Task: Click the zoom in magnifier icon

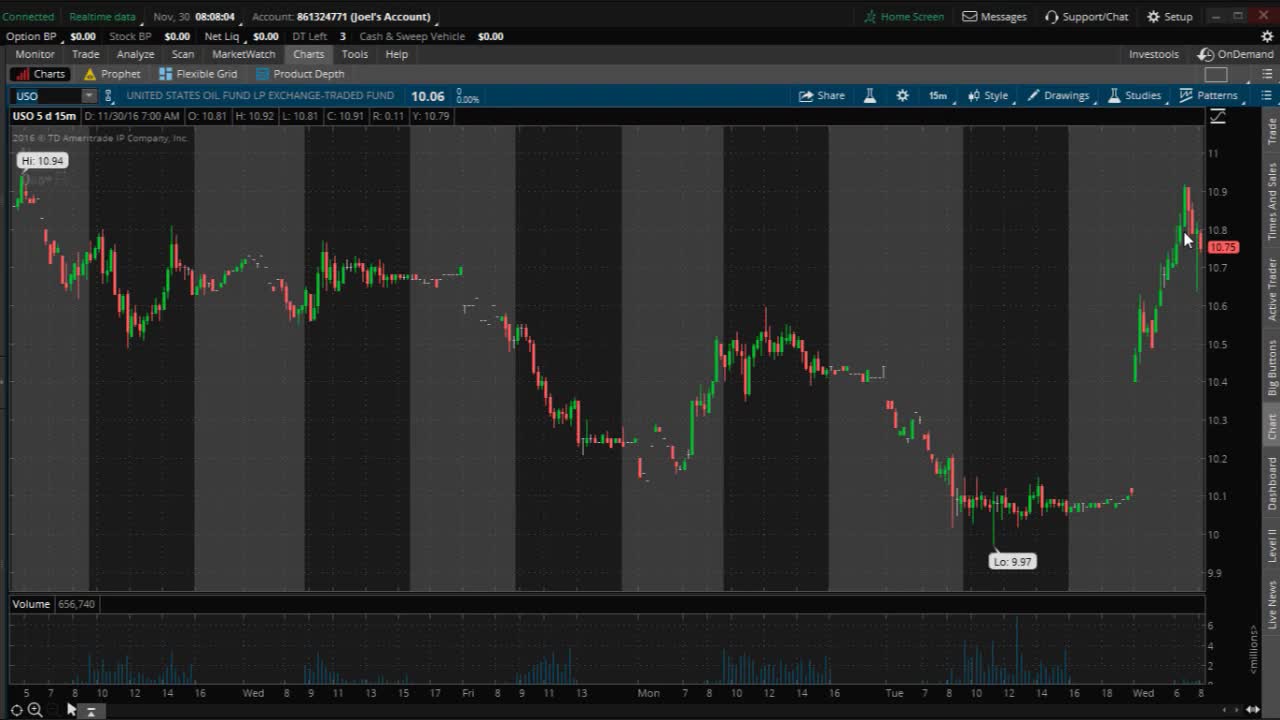Action: click(35, 710)
